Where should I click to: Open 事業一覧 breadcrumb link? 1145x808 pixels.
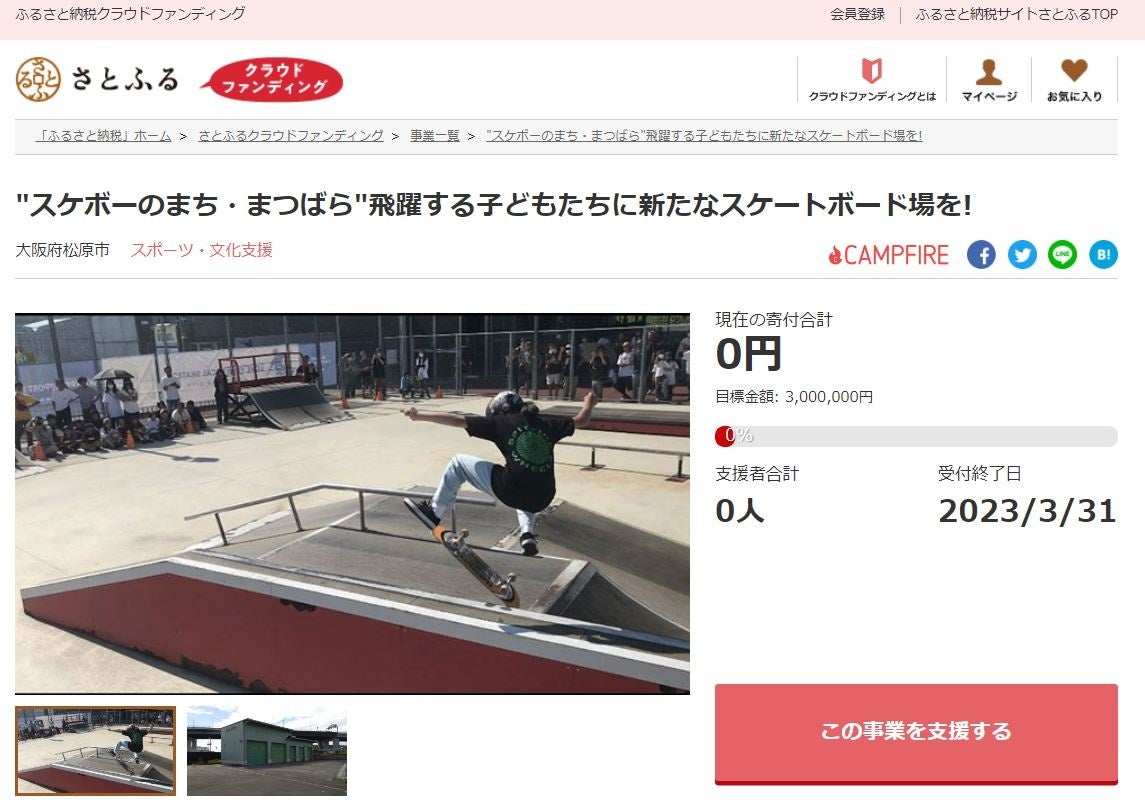point(434,136)
